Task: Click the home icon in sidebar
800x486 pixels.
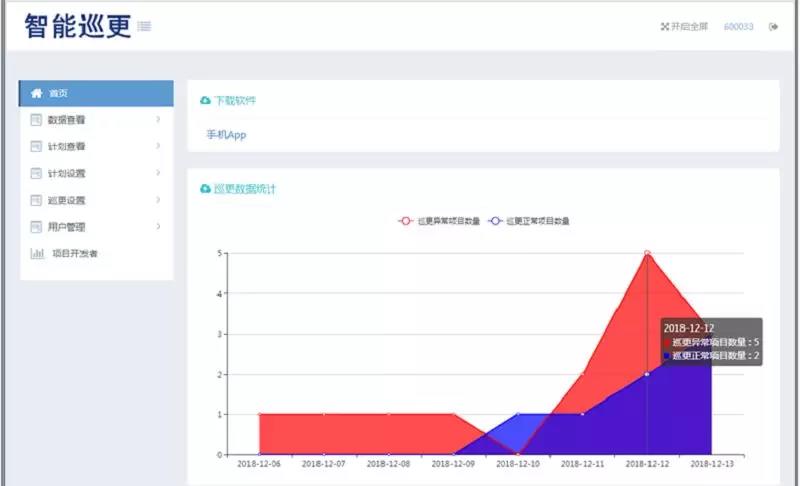Action: (x=36, y=93)
